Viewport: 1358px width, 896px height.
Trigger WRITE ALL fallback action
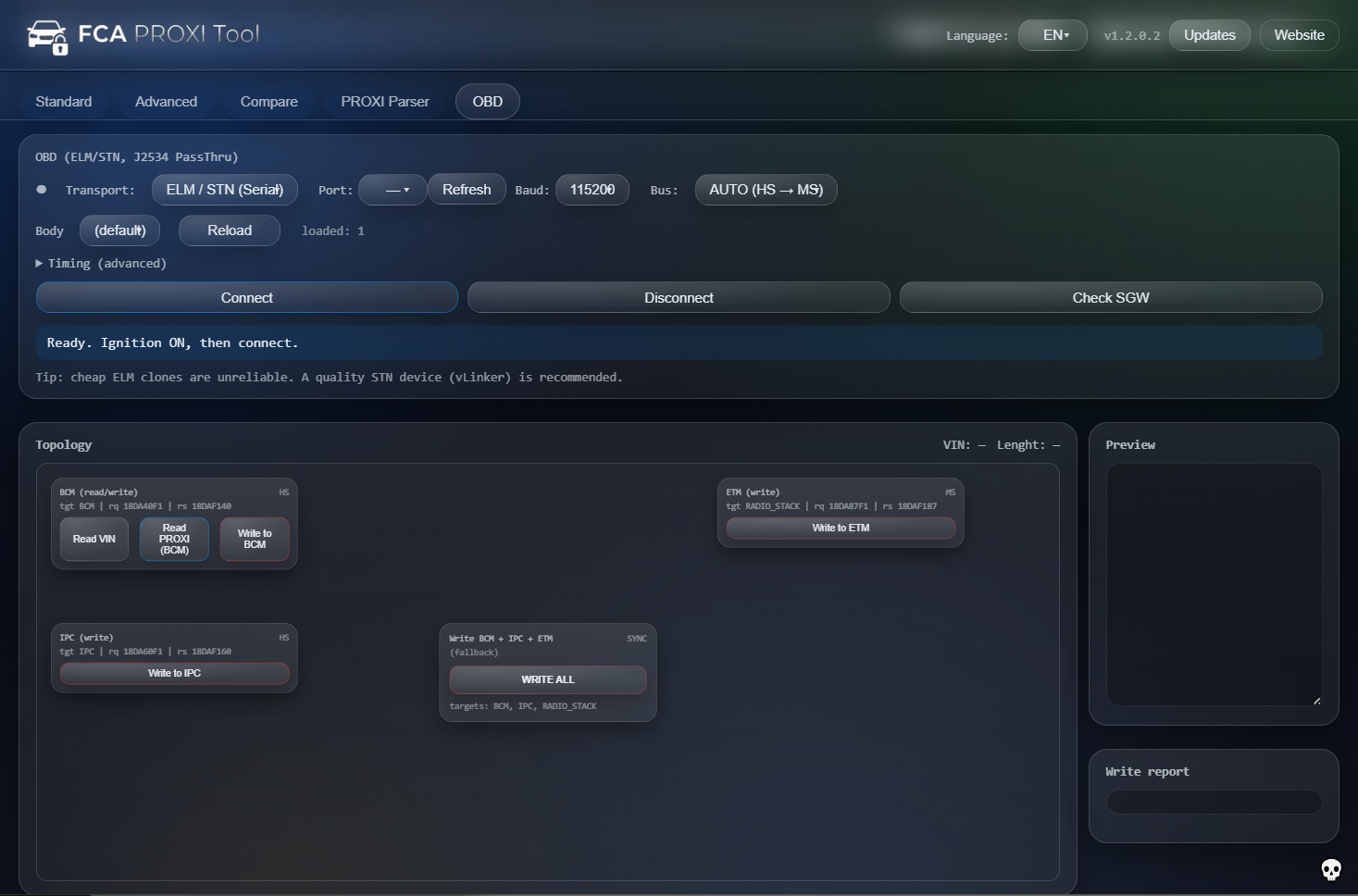point(548,678)
